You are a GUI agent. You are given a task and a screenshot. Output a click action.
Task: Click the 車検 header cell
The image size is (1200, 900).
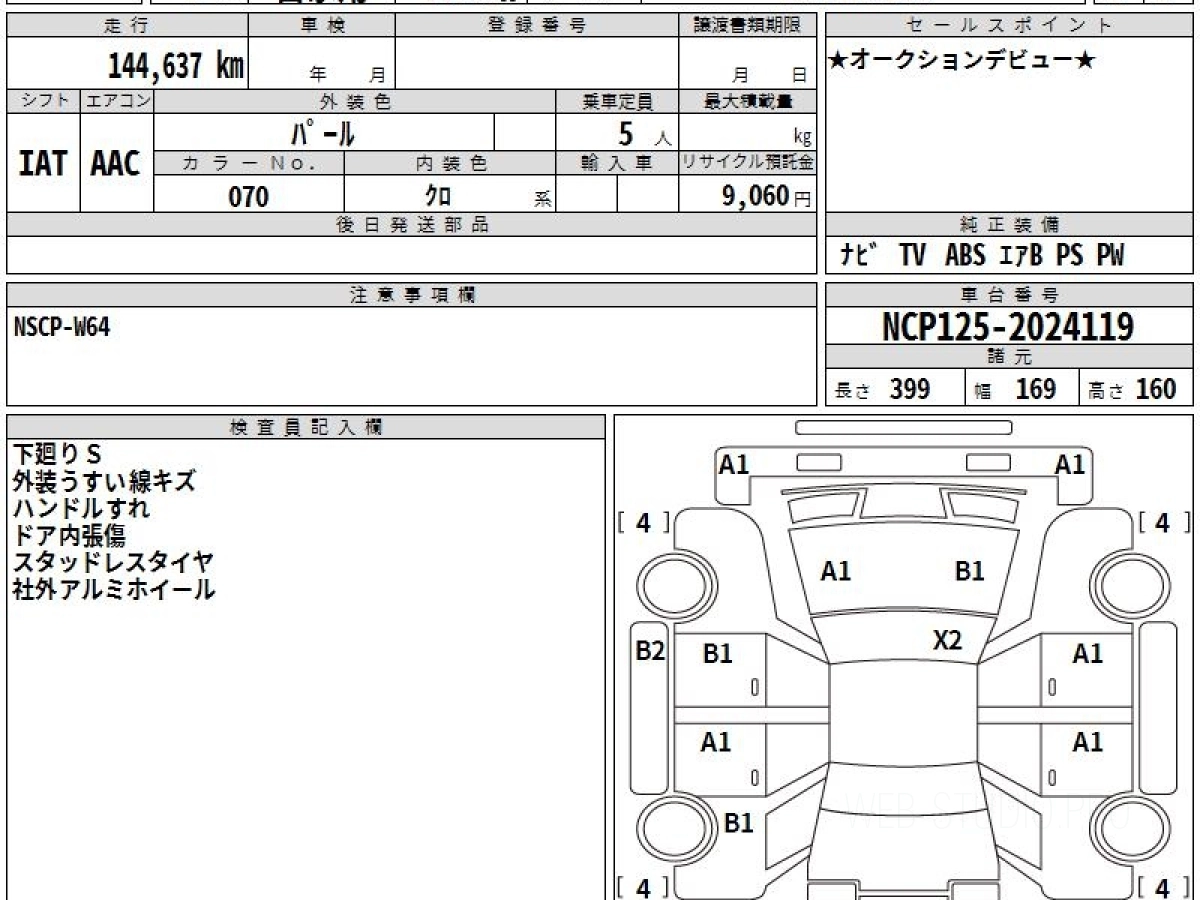[x=321, y=26]
